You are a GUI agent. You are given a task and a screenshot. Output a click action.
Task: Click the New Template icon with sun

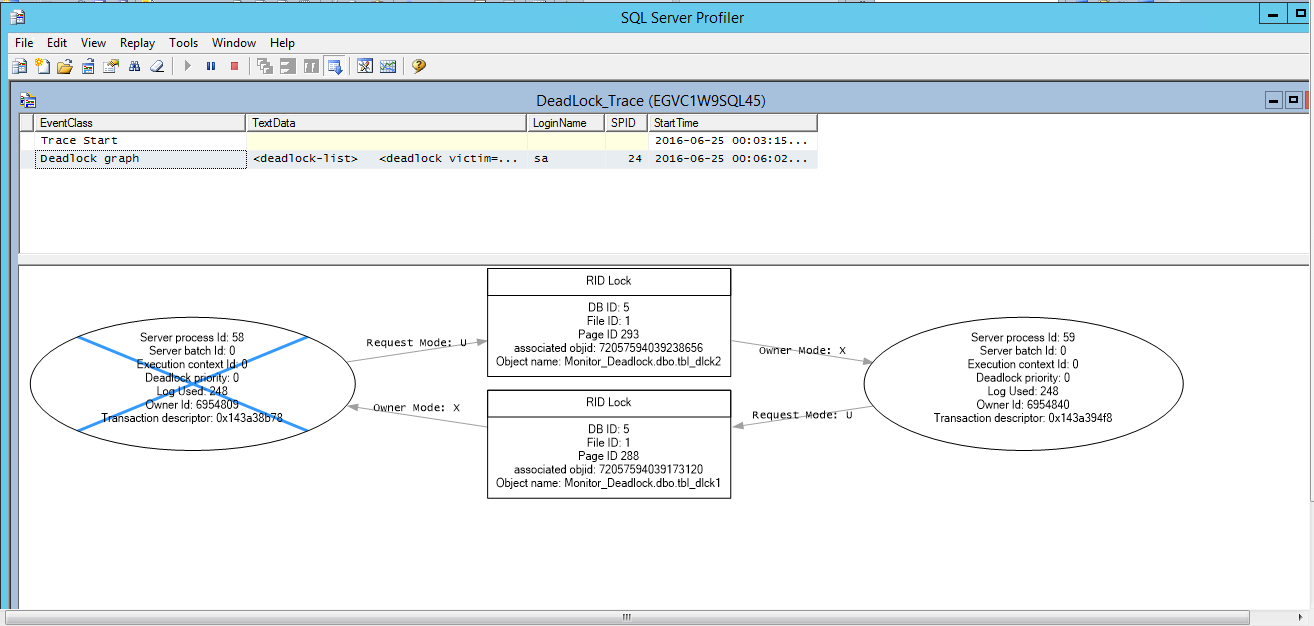pyautogui.click(x=42, y=66)
